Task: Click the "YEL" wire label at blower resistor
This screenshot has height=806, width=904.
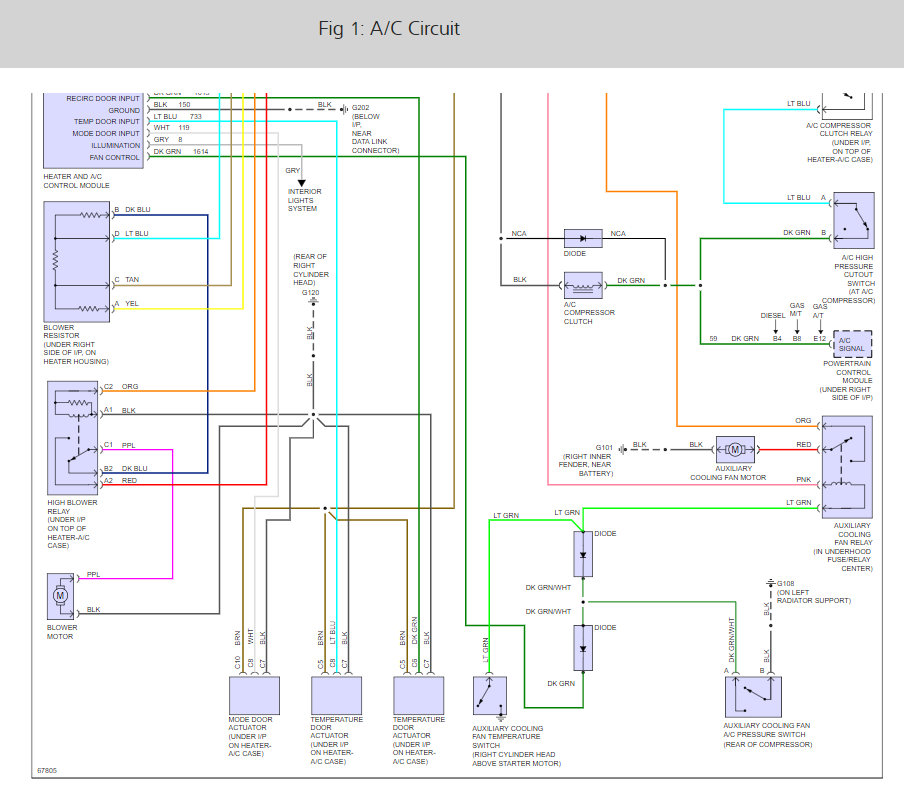Action: (x=132, y=304)
